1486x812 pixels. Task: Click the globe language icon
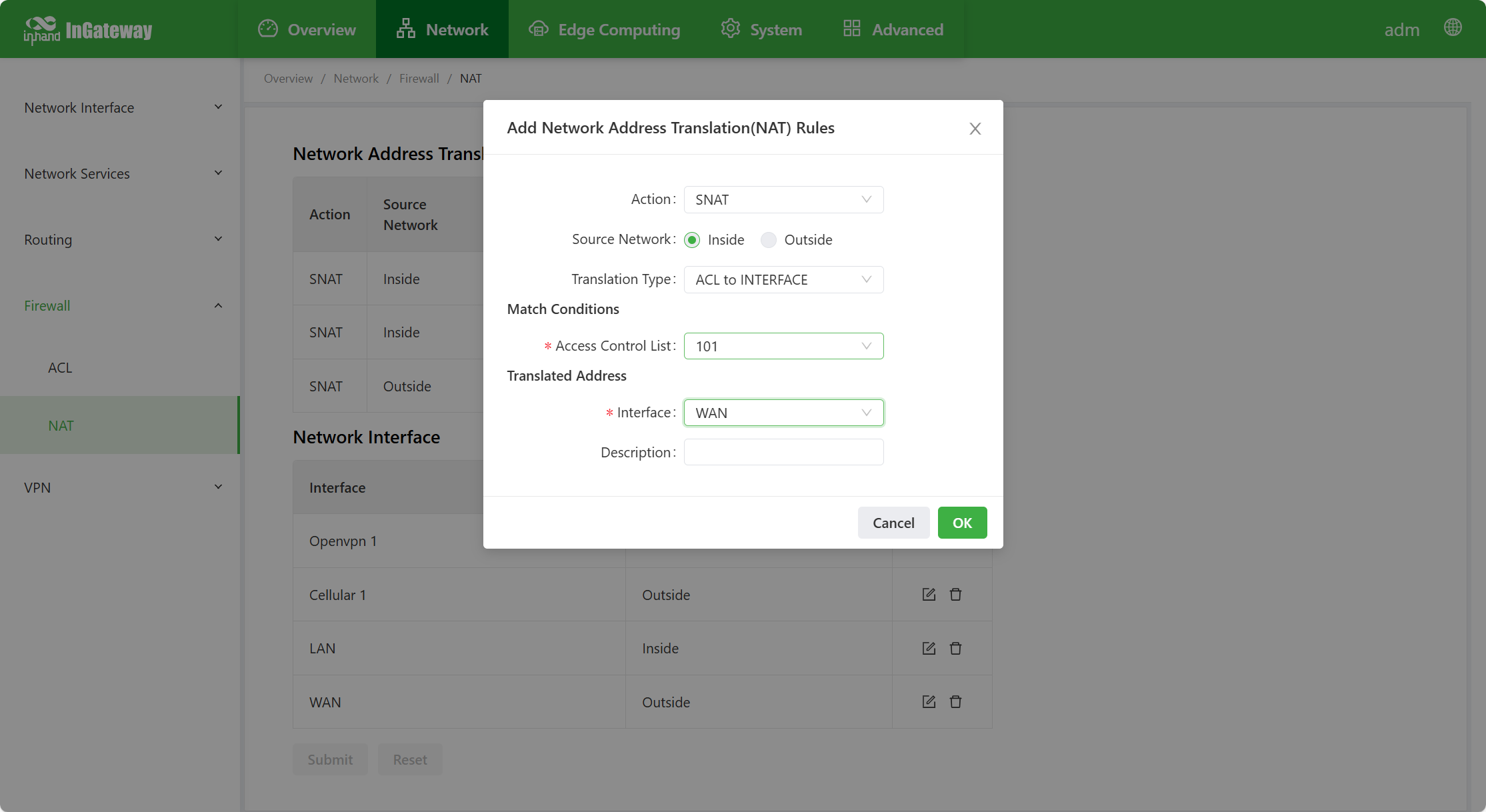coord(1453,28)
